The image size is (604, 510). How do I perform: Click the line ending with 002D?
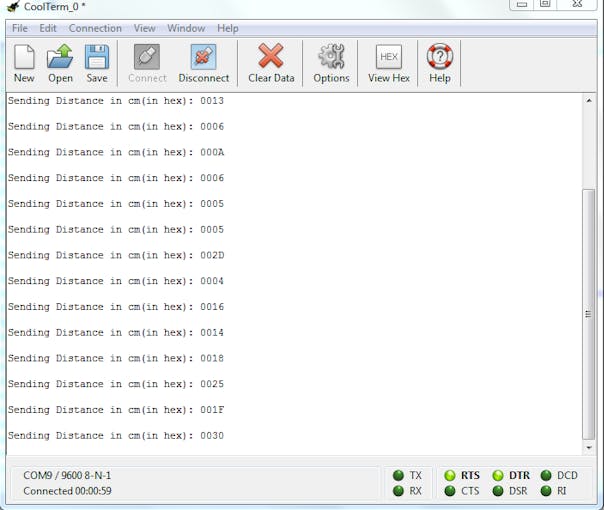coord(116,255)
